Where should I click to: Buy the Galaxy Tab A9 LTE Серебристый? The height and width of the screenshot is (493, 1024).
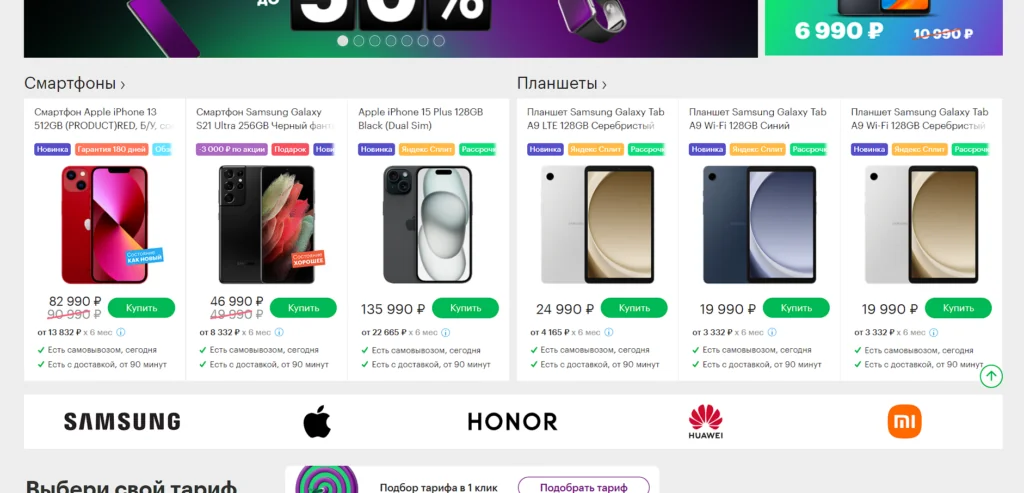[634, 308]
